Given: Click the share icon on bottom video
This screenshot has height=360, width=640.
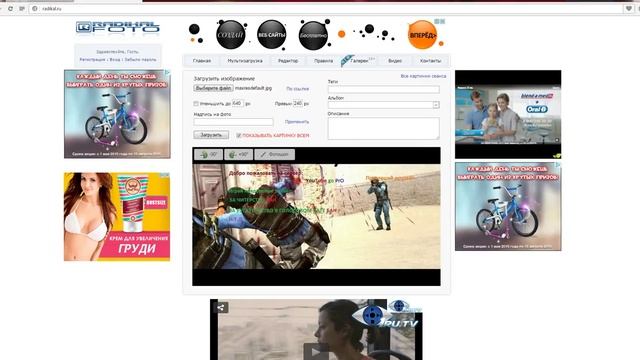Looking at the screenshot, I should click(x=221, y=308).
